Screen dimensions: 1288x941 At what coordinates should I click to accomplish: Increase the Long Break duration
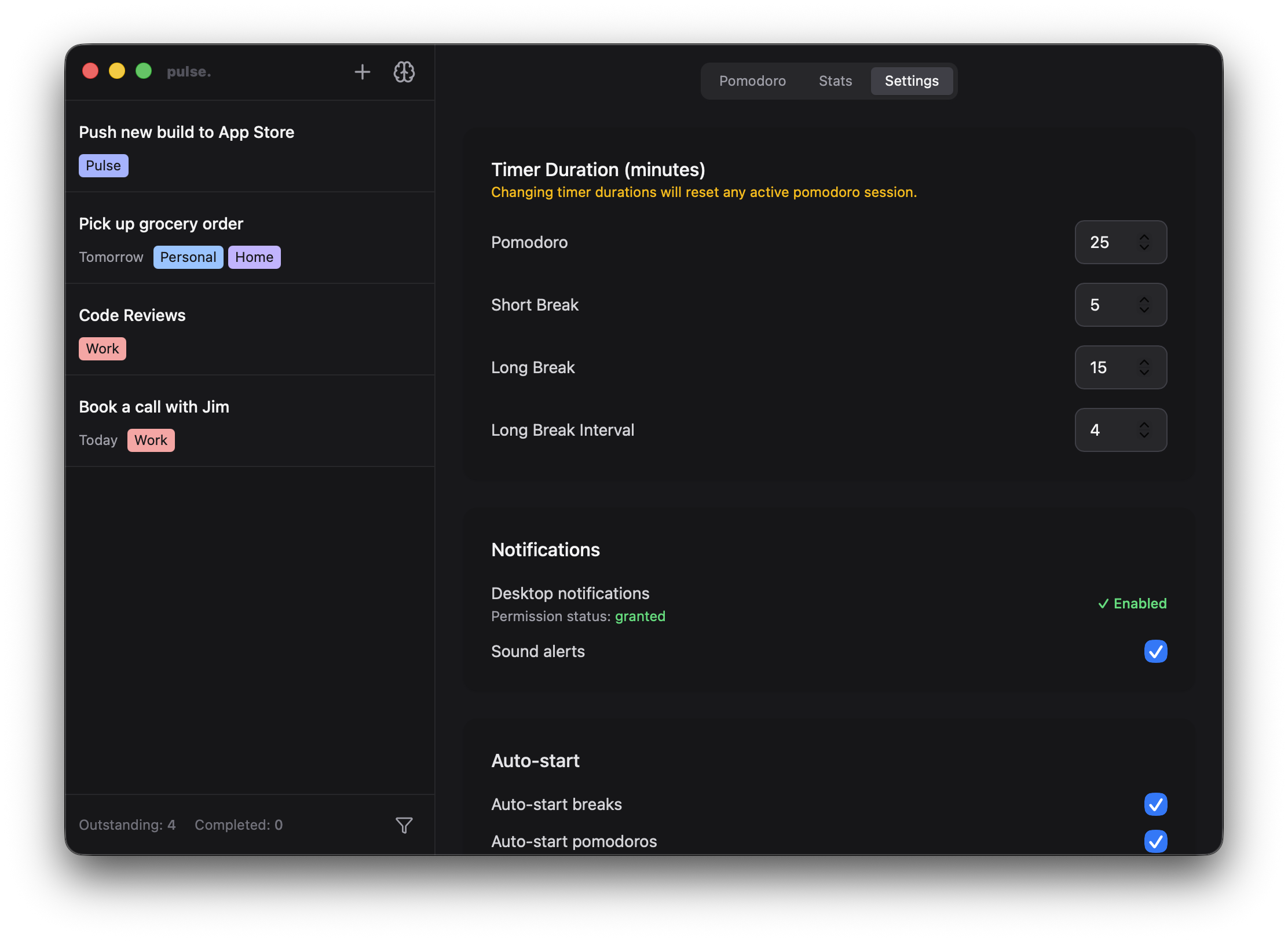tap(1144, 361)
